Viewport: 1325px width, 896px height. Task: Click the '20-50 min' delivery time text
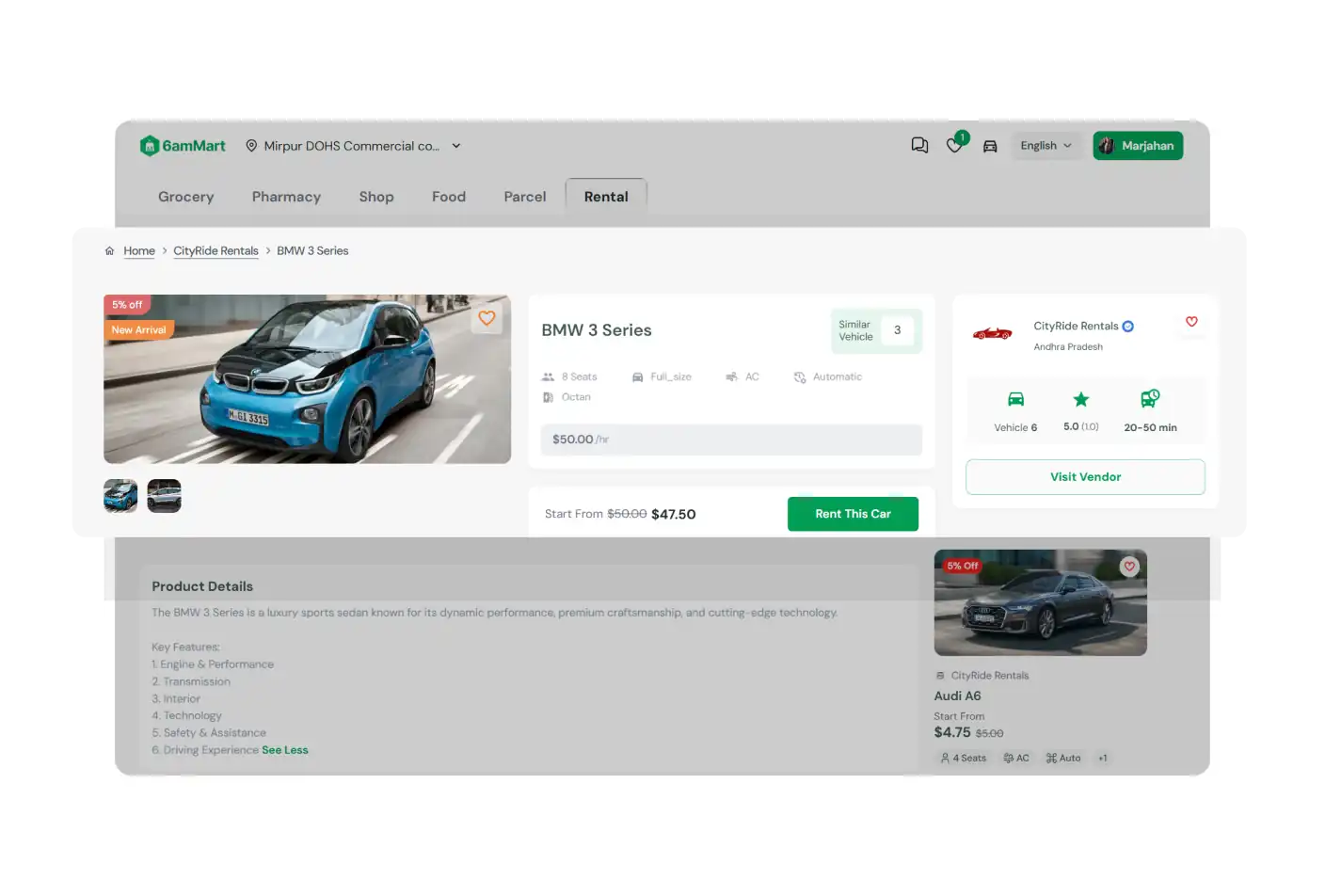pos(1150,427)
